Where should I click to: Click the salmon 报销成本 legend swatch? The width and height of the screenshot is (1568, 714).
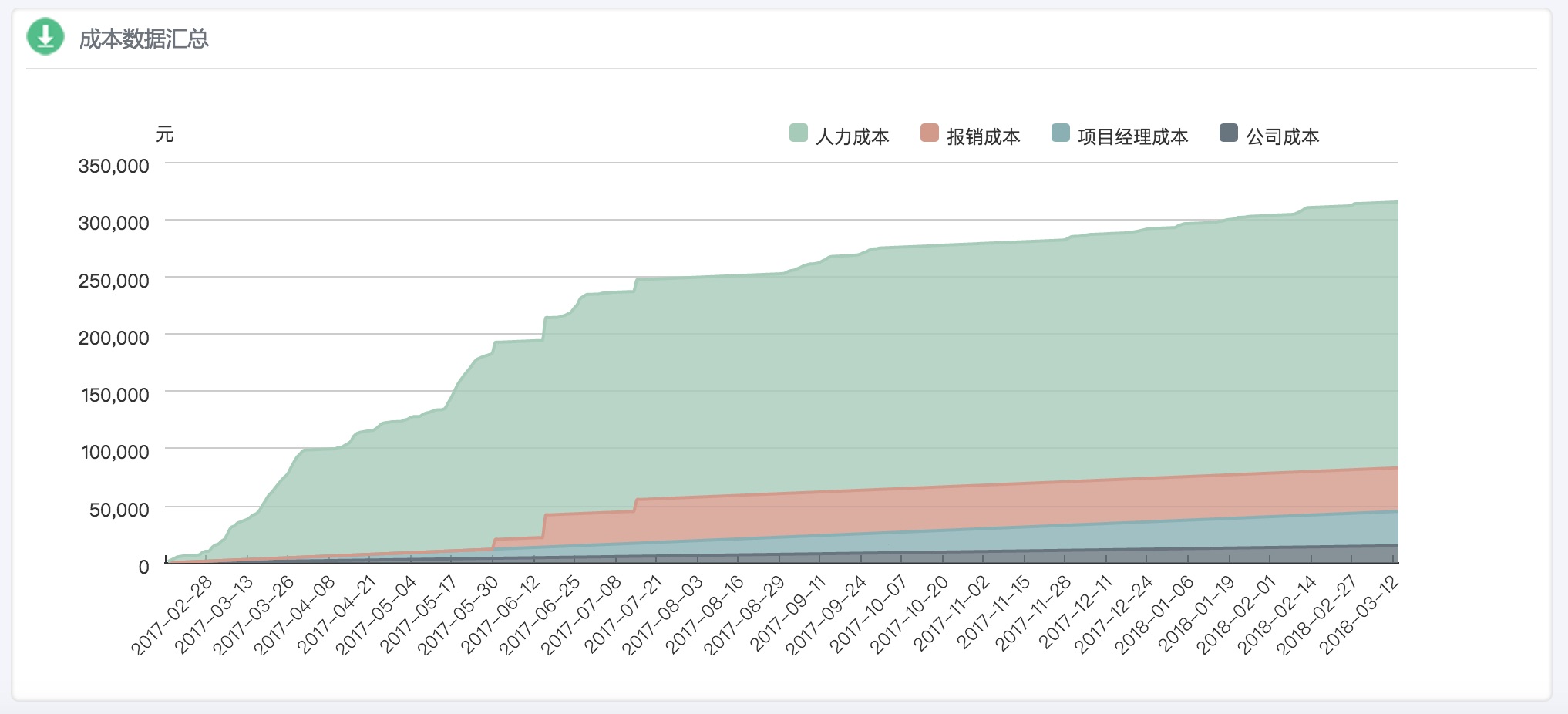[930, 133]
